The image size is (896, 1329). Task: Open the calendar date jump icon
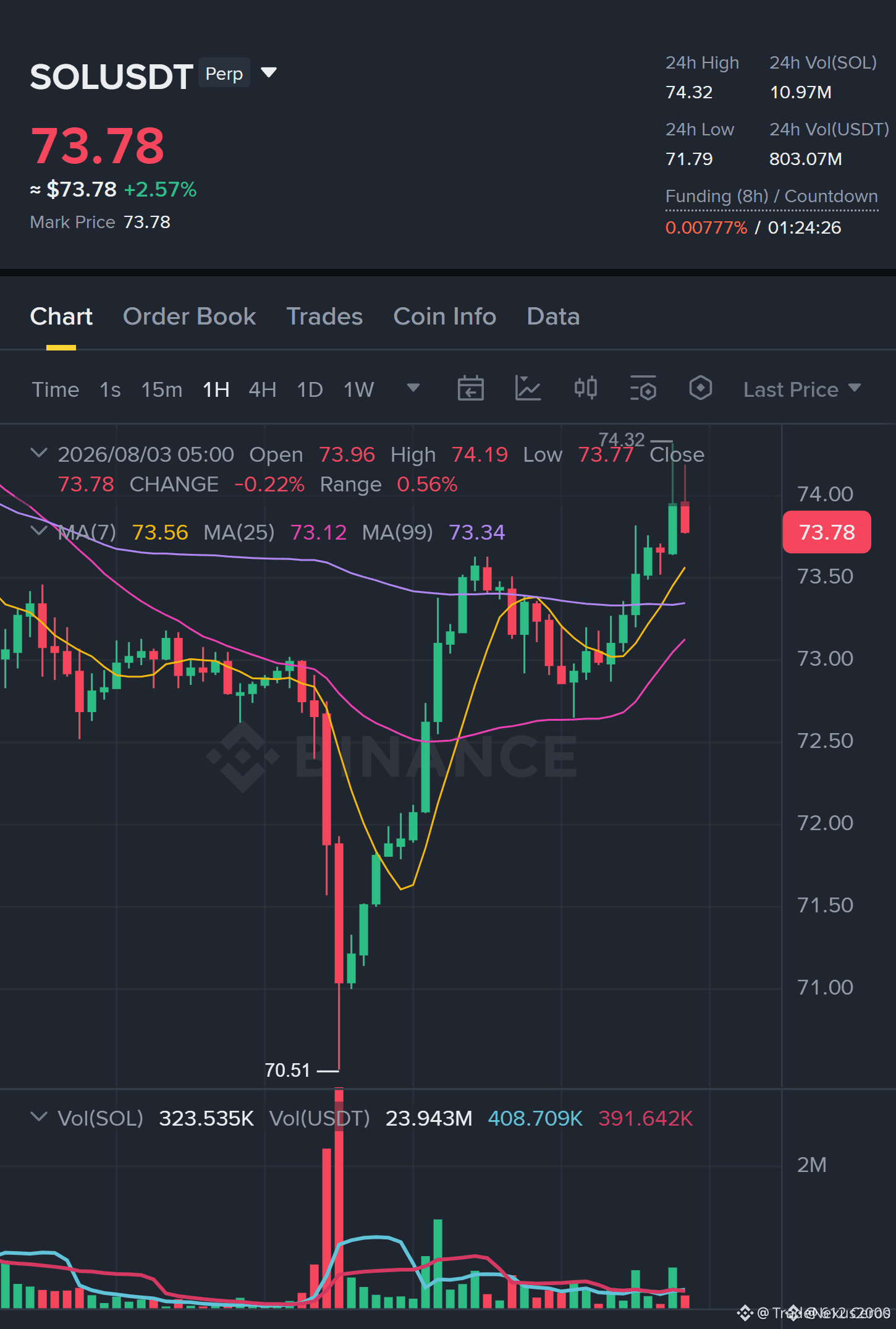(x=470, y=389)
